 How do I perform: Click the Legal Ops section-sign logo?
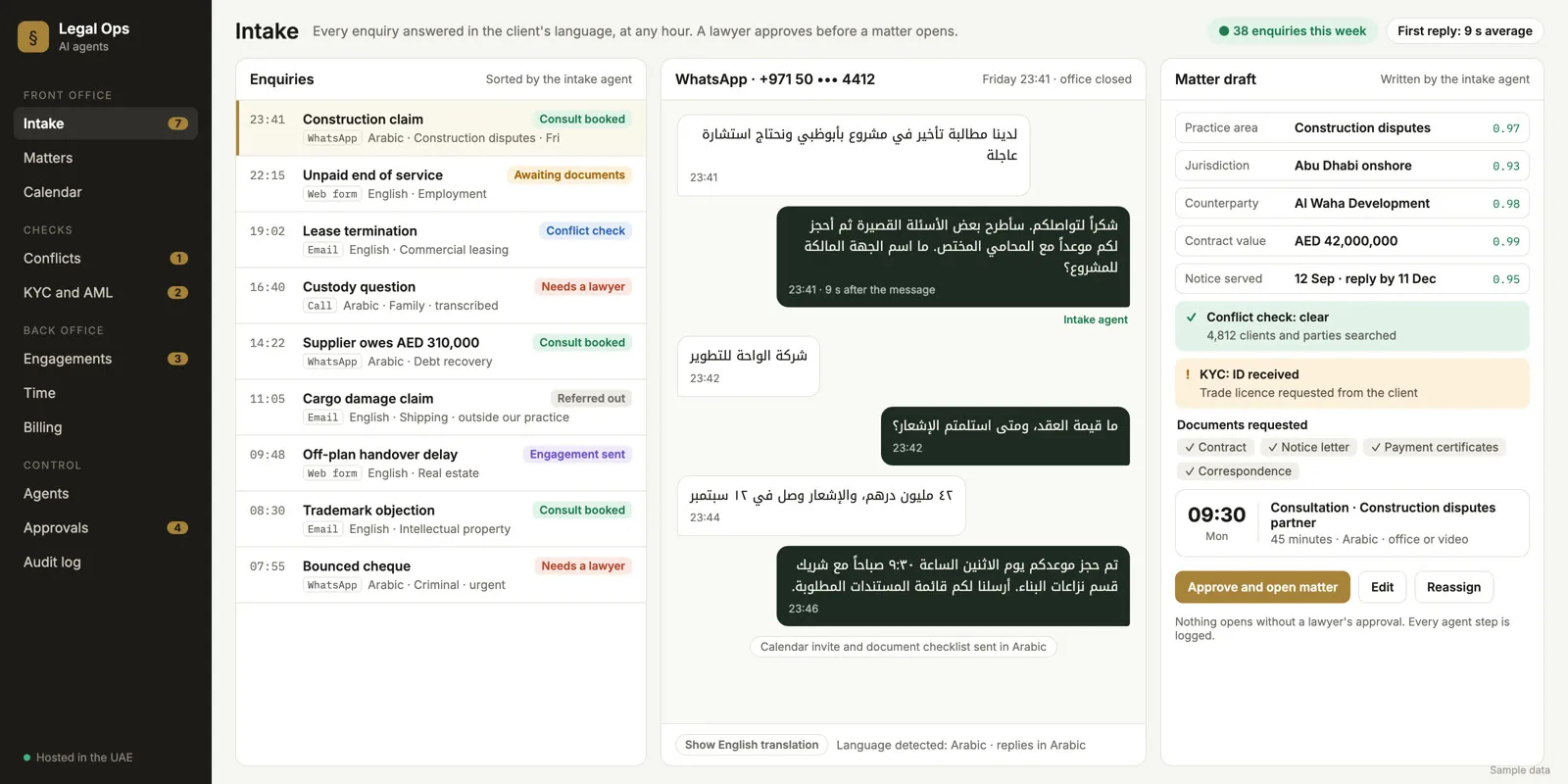[x=33, y=37]
